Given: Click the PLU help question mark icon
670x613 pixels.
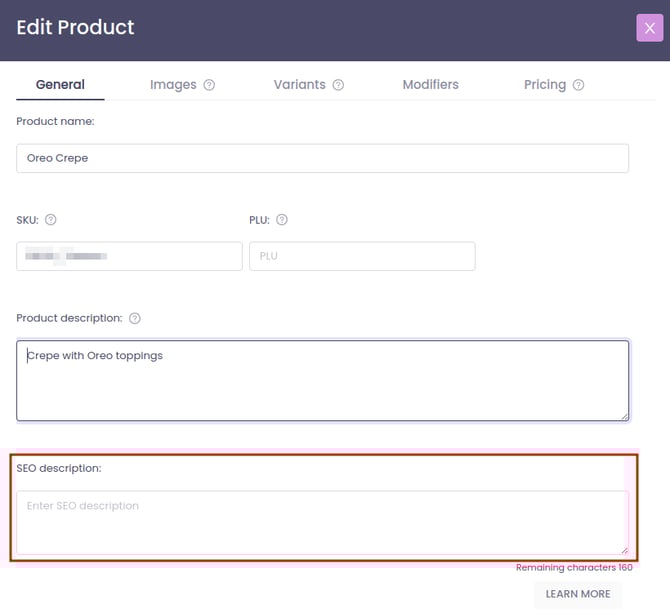Looking at the screenshot, I should pyautogui.click(x=282, y=220).
